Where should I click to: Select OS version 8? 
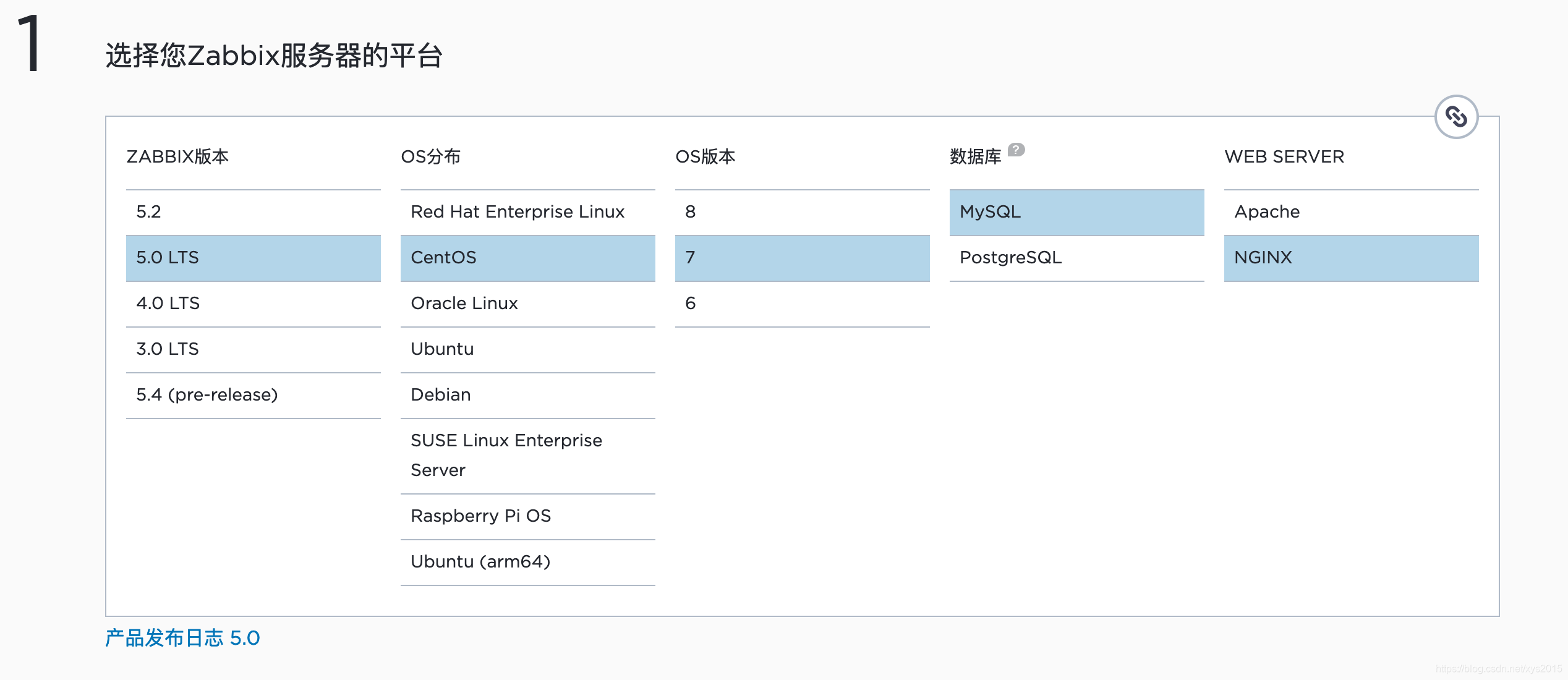click(803, 212)
